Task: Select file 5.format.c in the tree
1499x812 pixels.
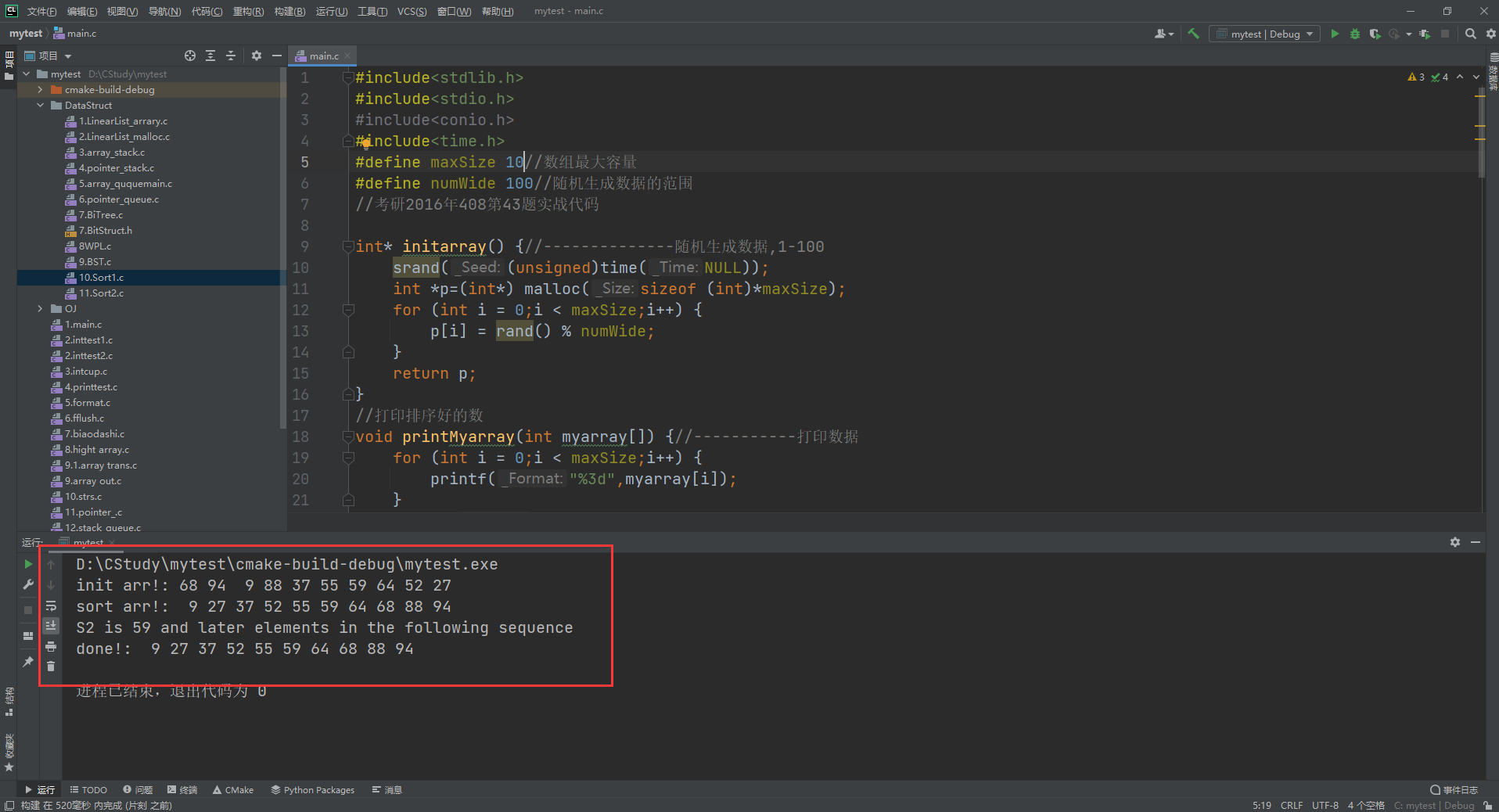Action: point(88,402)
